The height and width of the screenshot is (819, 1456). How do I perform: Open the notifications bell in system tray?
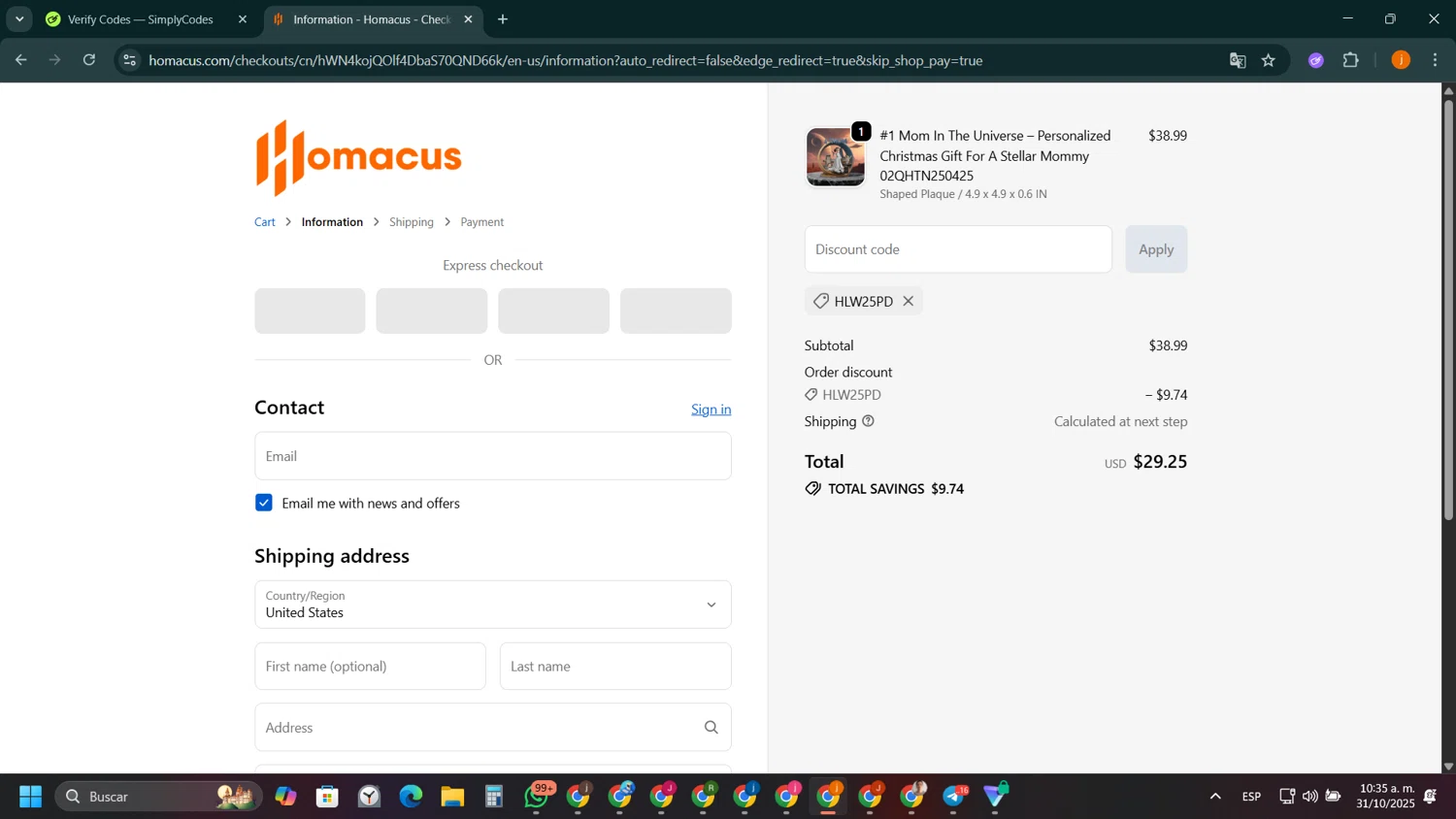1430,797
